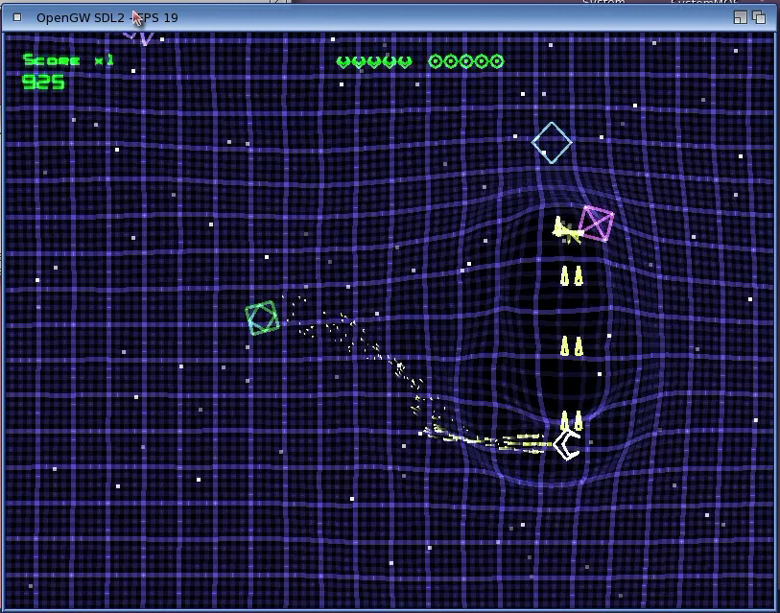
Task: Click the purple enemy at top-left edge
Action: click(x=139, y=36)
